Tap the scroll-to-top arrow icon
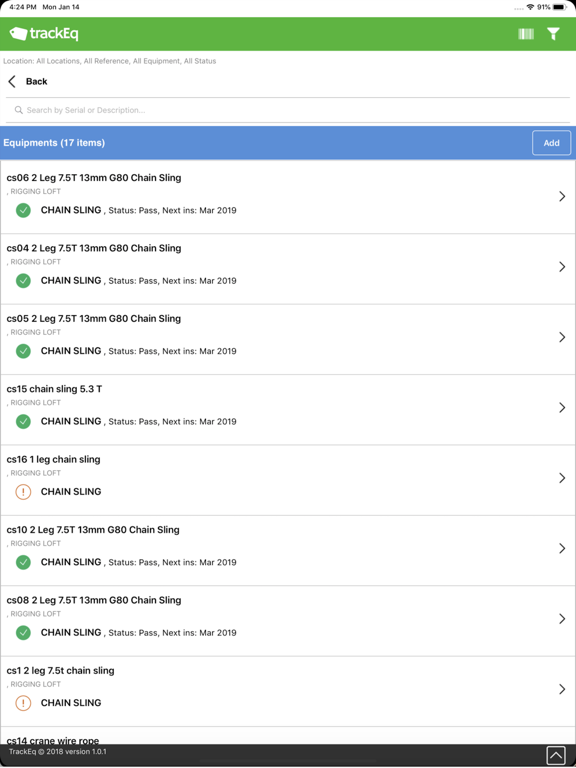This screenshot has width=576, height=768. click(555, 755)
